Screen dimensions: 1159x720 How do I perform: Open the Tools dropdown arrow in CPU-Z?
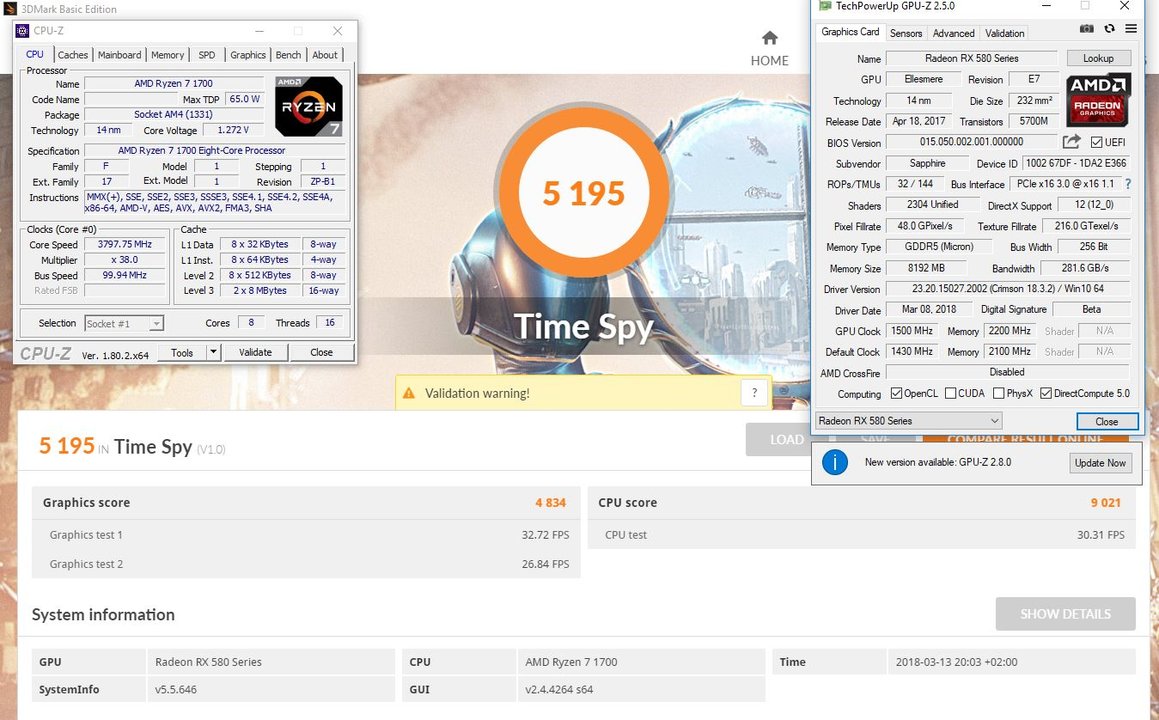click(213, 352)
